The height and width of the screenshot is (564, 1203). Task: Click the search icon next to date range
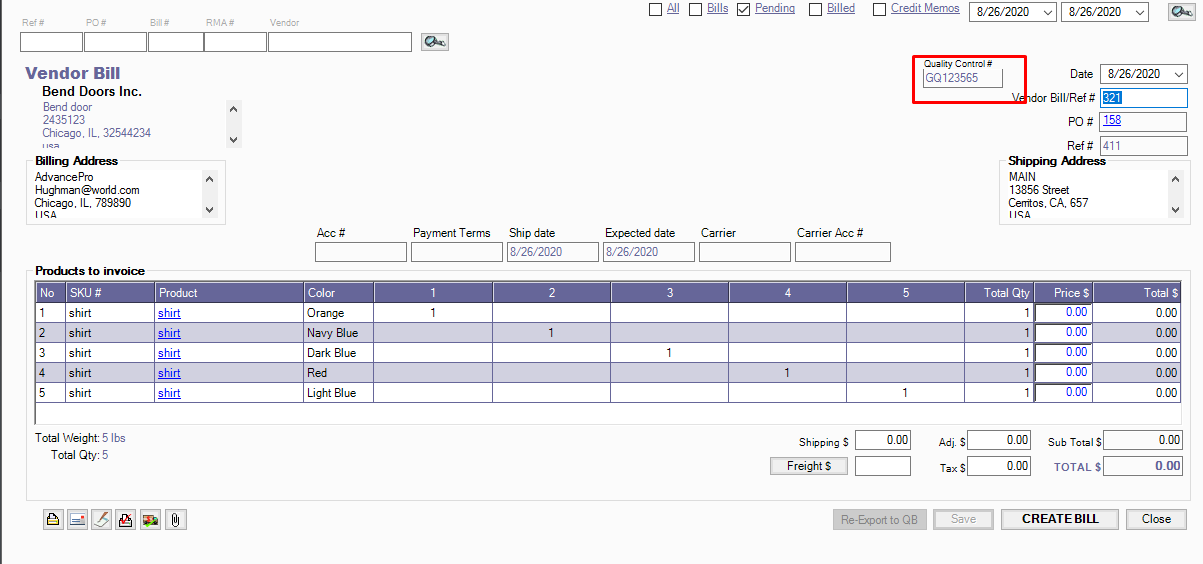pyautogui.click(x=1182, y=12)
